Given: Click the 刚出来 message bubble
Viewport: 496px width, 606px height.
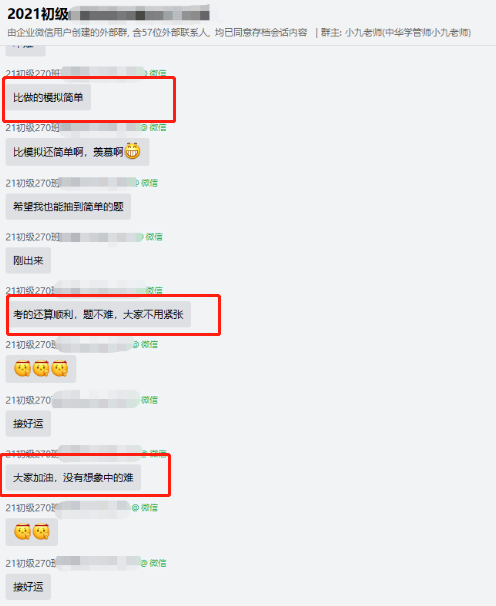Looking at the screenshot, I should click(x=28, y=260).
